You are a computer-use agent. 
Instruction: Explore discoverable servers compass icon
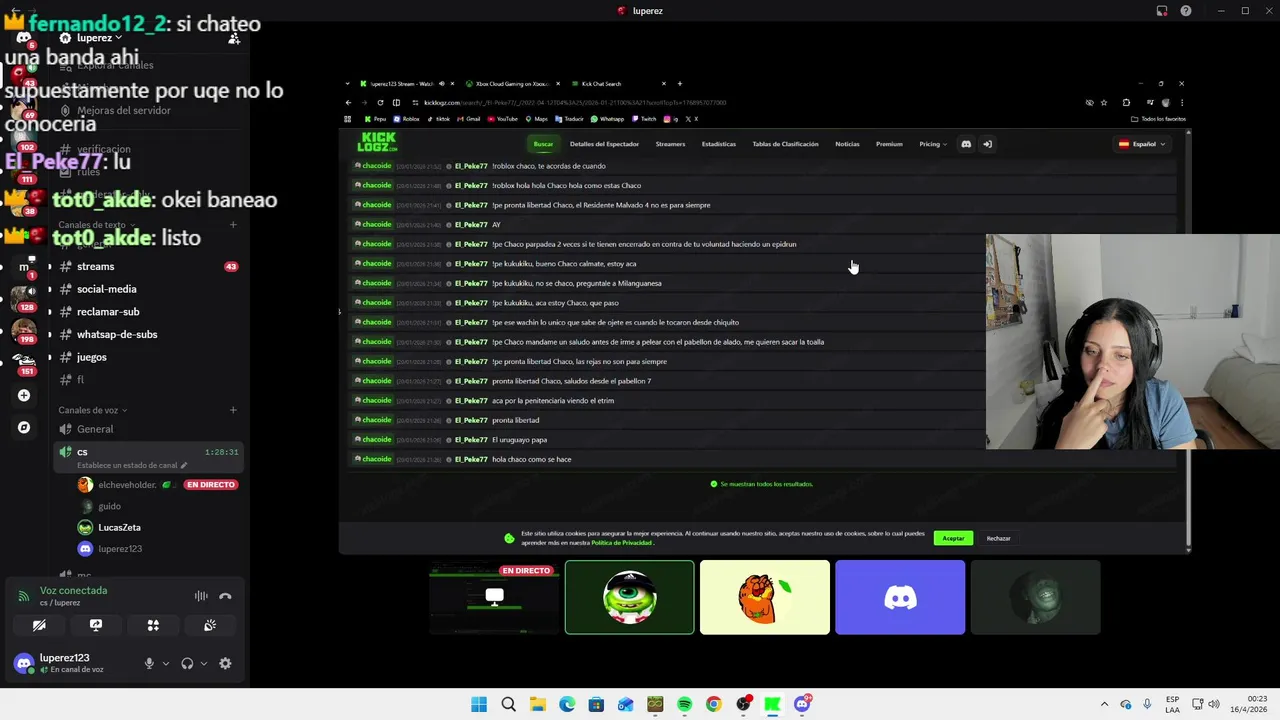click(24, 427)
